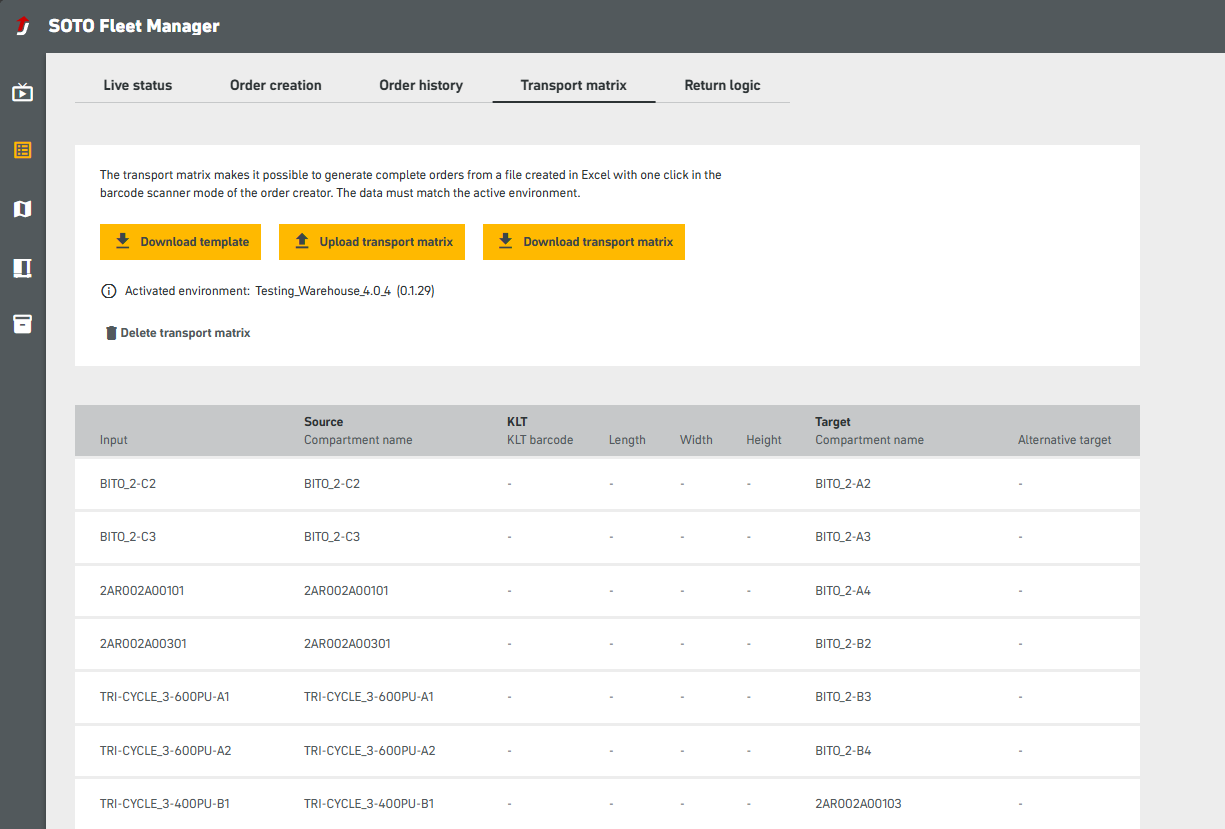This screenshot has height=829, width=1225.
Task: Click the Download template button
Action: tap(181, 242)
